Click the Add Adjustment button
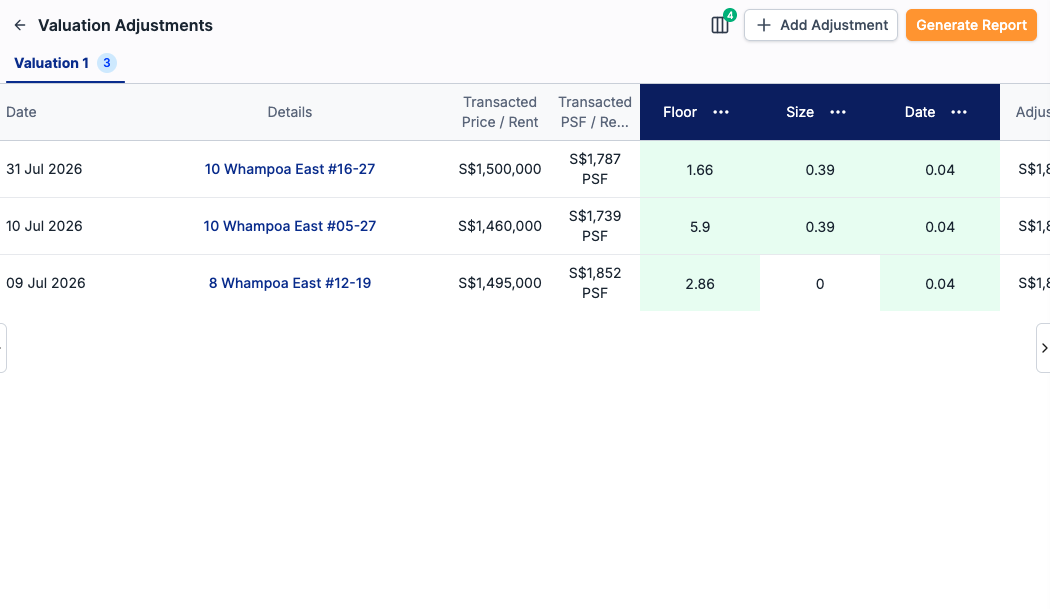 [x=821, y=25]
